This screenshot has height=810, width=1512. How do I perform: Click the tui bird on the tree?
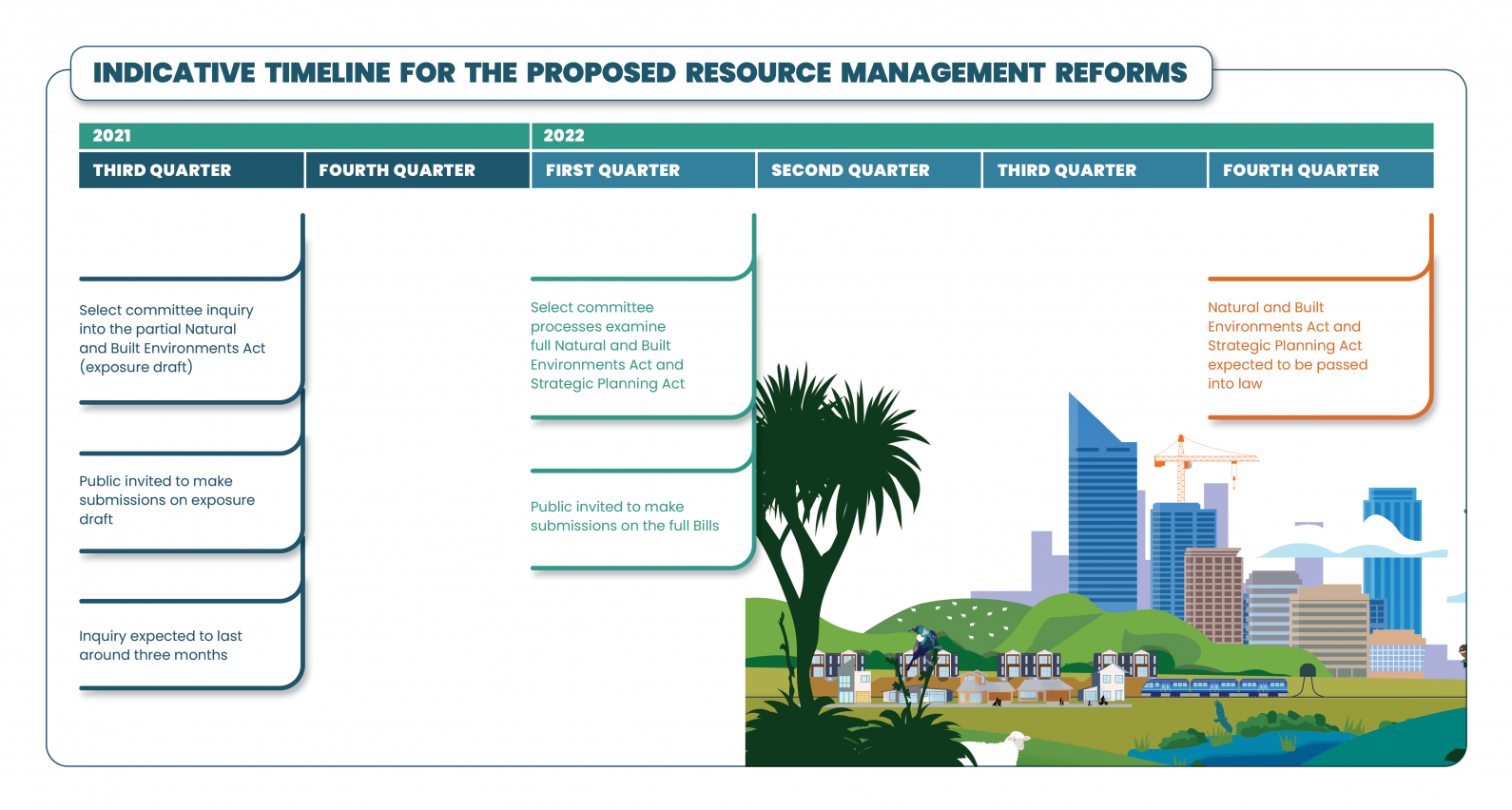point(922,648)
